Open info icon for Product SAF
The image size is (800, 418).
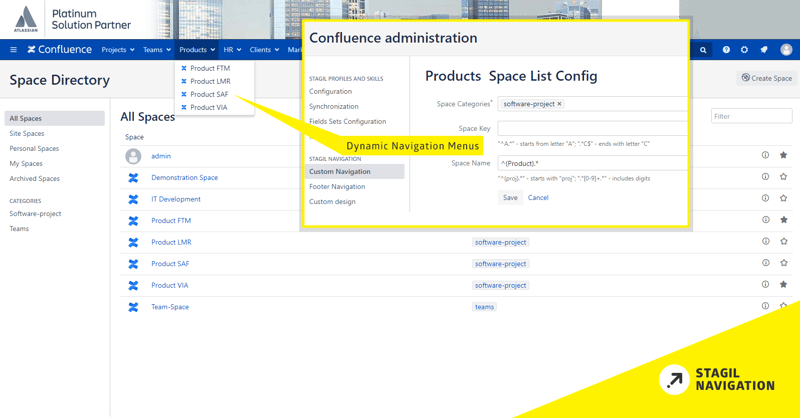coord(765,263)
